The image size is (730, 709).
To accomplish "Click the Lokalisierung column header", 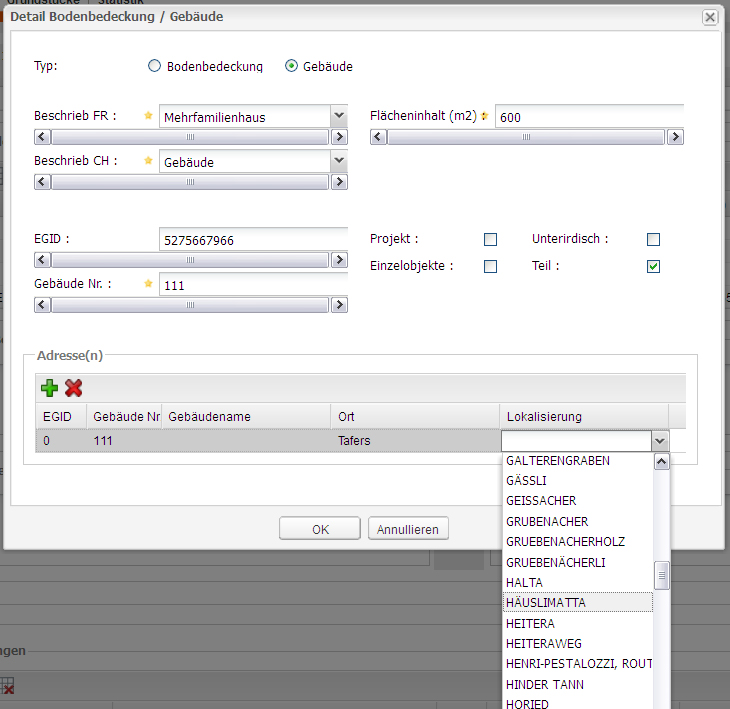I will point(585,417).
